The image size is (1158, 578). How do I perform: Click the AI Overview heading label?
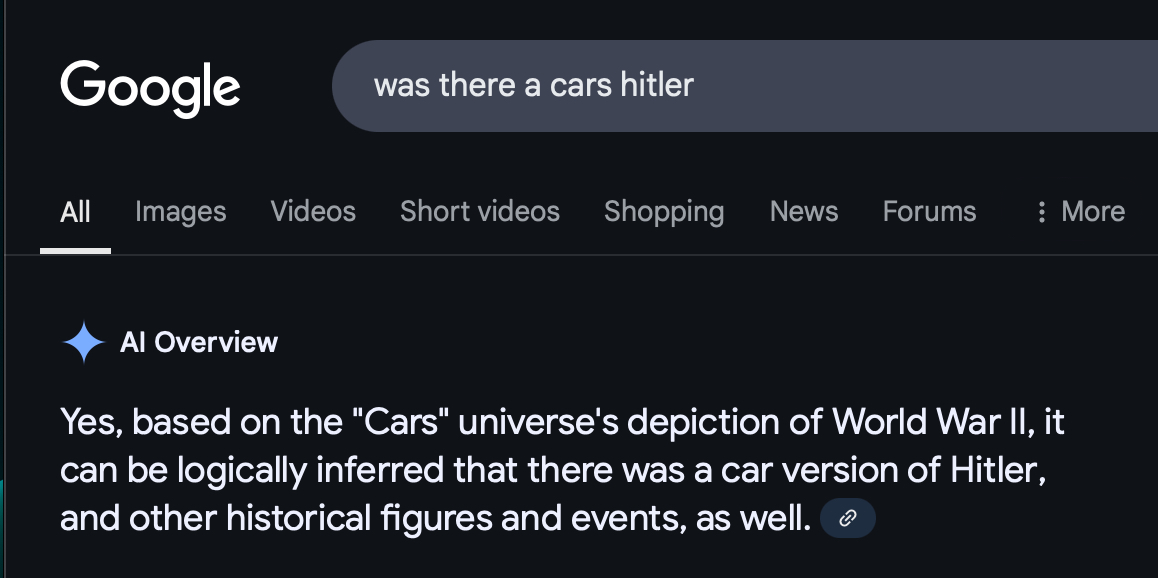tap(199, 343)
